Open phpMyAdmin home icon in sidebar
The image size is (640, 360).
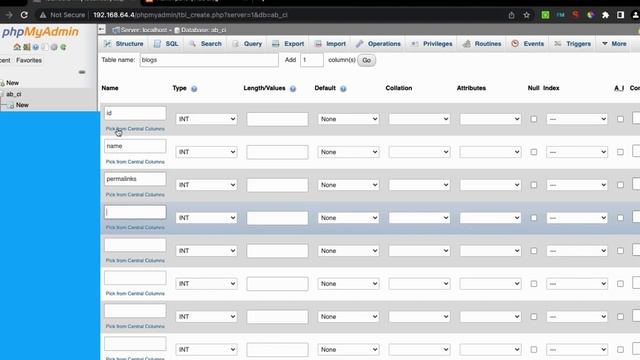tap(17, 47)
